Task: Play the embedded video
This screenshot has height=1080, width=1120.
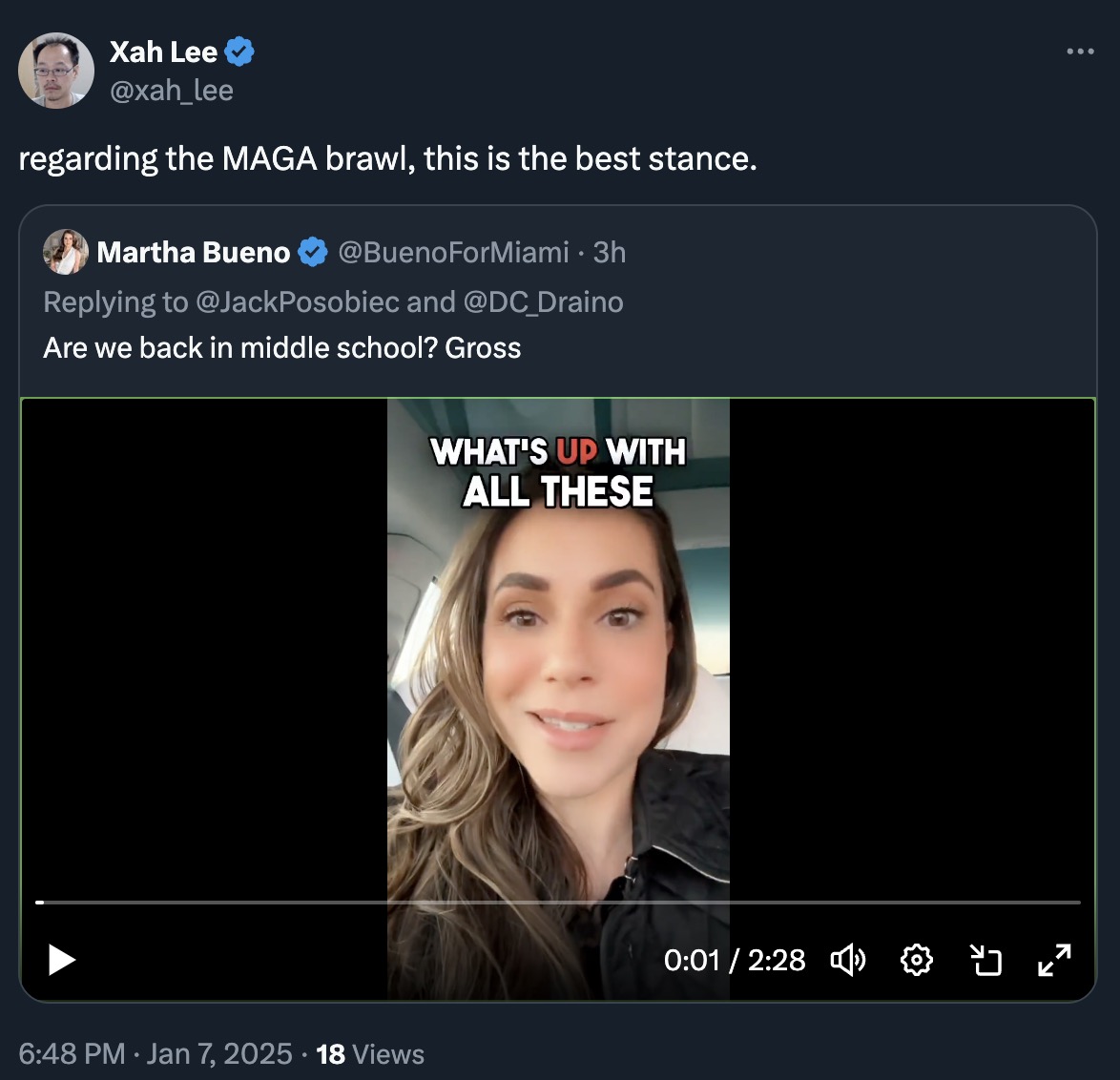Action: (x=62, y=960)
